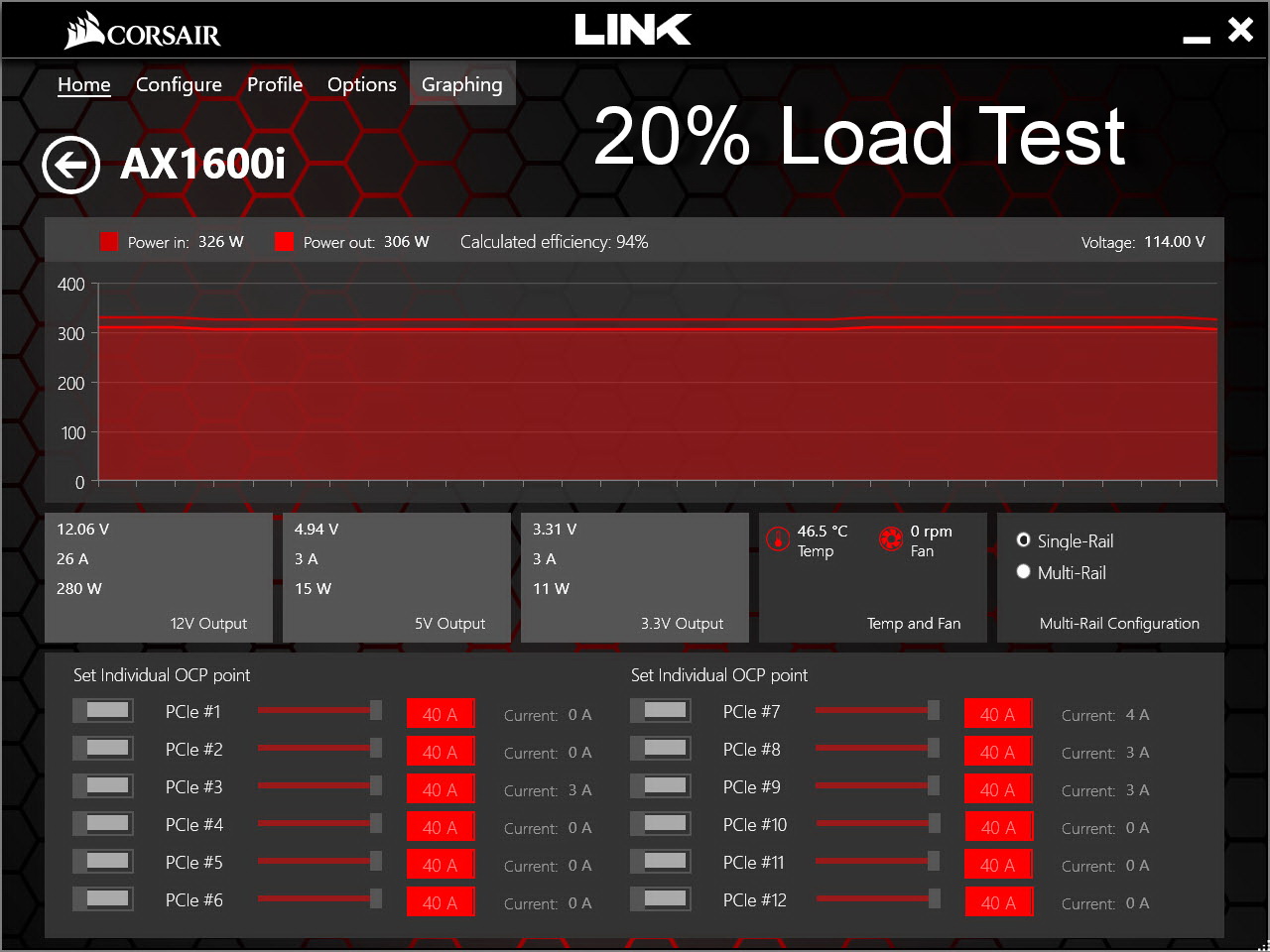Click the PCIe #6 40 A limit box
The width and height of the screenshot is (1270, 952).
pyautogui.click(x=441, y=902)
